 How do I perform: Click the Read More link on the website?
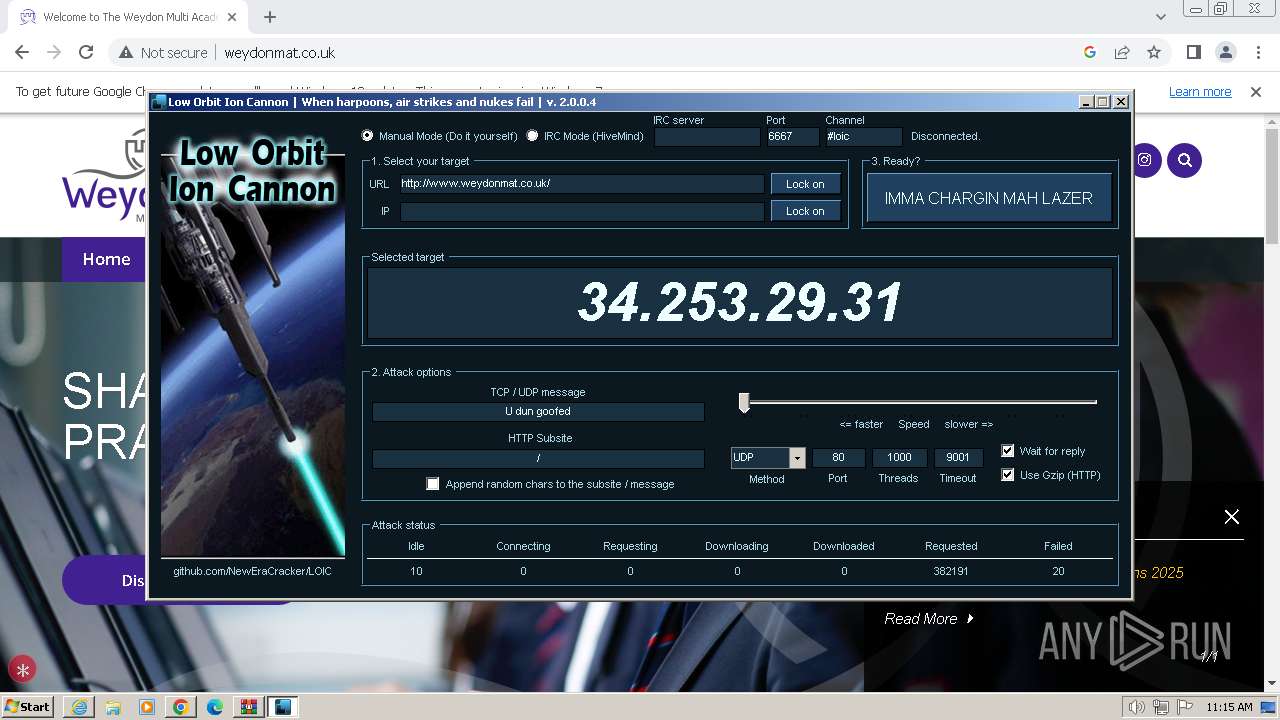(929, 619)
